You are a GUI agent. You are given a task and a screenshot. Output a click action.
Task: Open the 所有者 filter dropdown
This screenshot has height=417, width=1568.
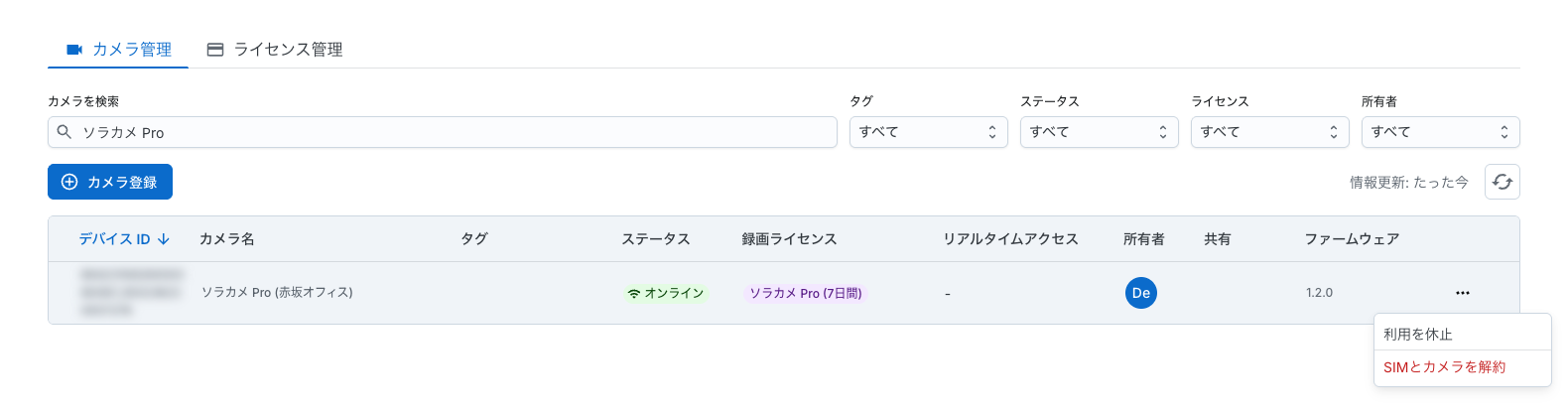(x=1441, y=132)
